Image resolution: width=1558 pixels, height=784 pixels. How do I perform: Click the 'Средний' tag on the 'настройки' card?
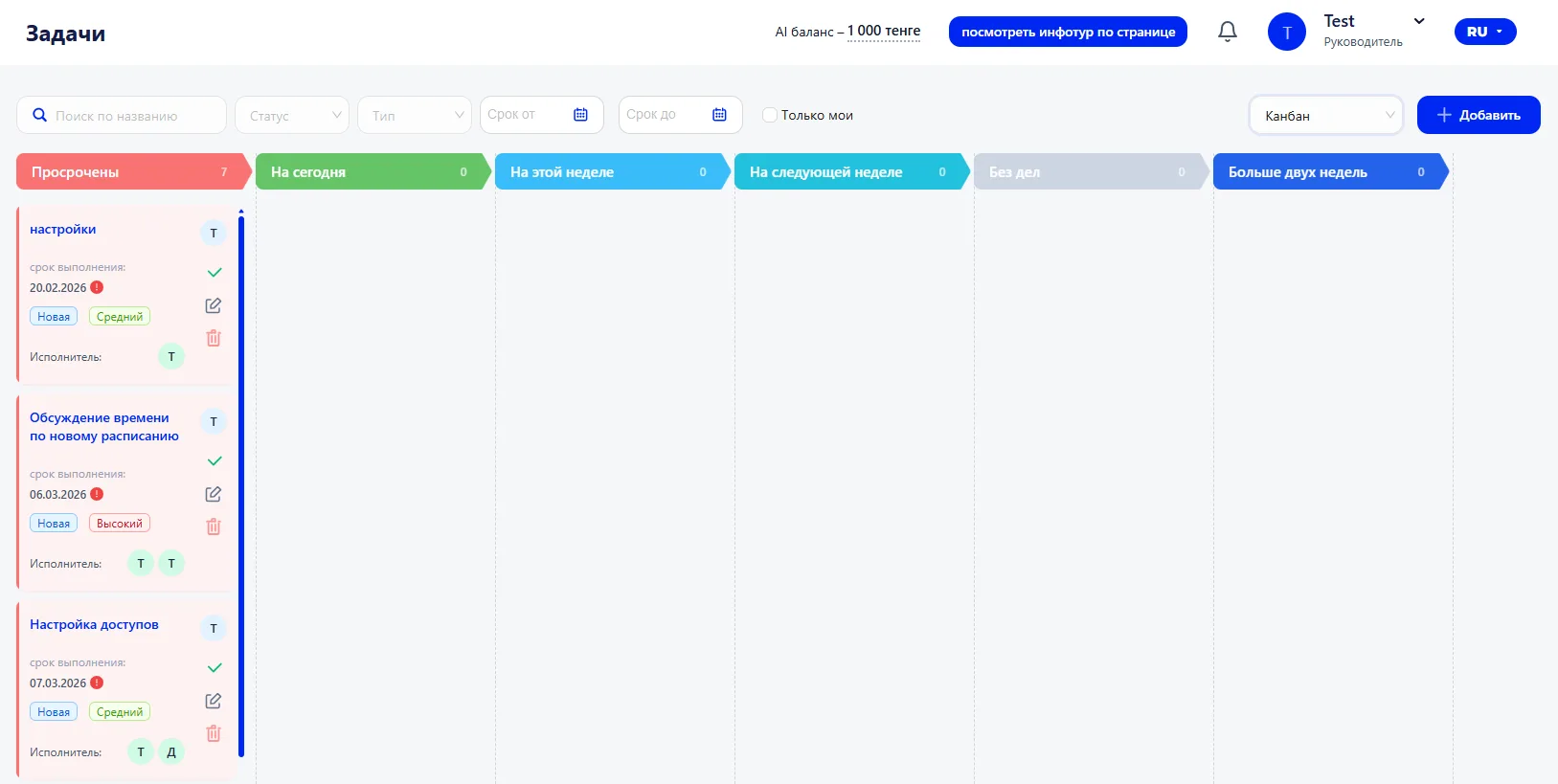point(120,317)
